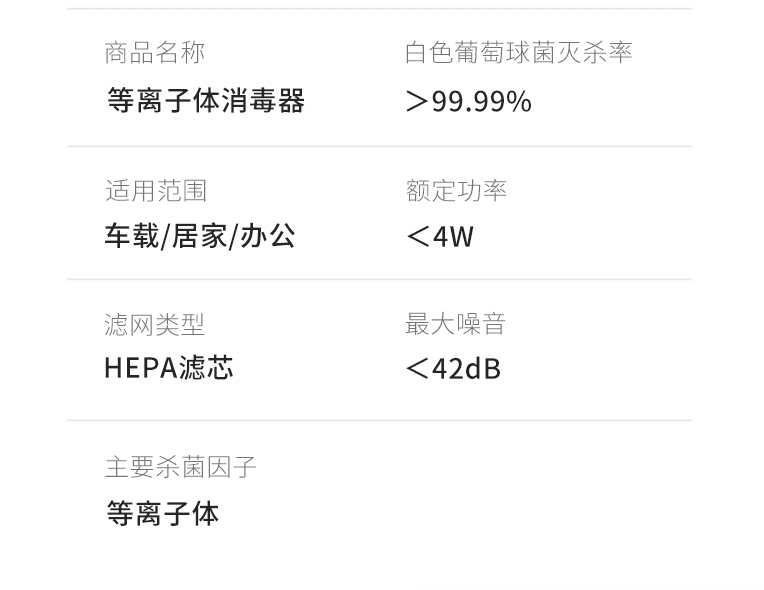The image size is (764, 590).
Task: Select the 等离子体消毒器 product name text
Action: click(206, 101)
